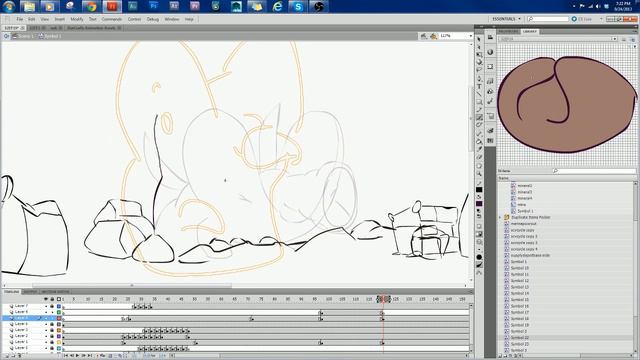Screen dimensions: 640x360
Task: Select the Paint Bucket tool
Action: 479,142
